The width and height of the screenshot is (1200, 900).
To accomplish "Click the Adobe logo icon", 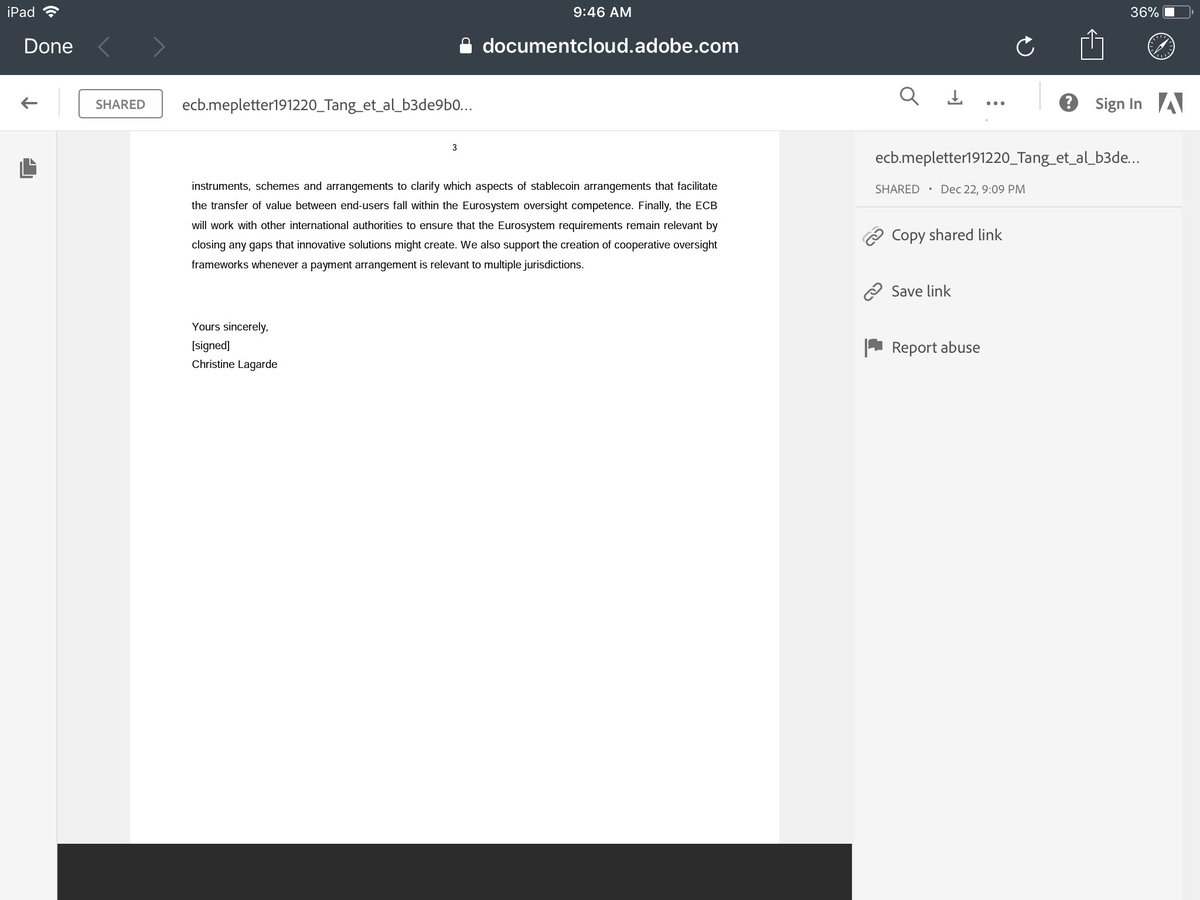I will (x=1170, y=103).
